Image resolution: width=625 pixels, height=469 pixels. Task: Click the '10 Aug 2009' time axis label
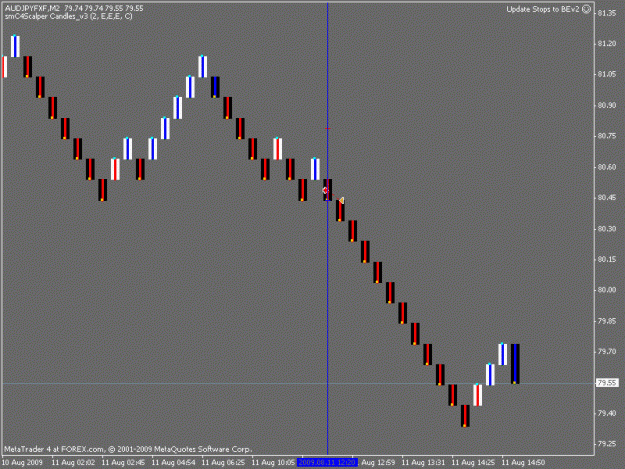coord(22,463)
